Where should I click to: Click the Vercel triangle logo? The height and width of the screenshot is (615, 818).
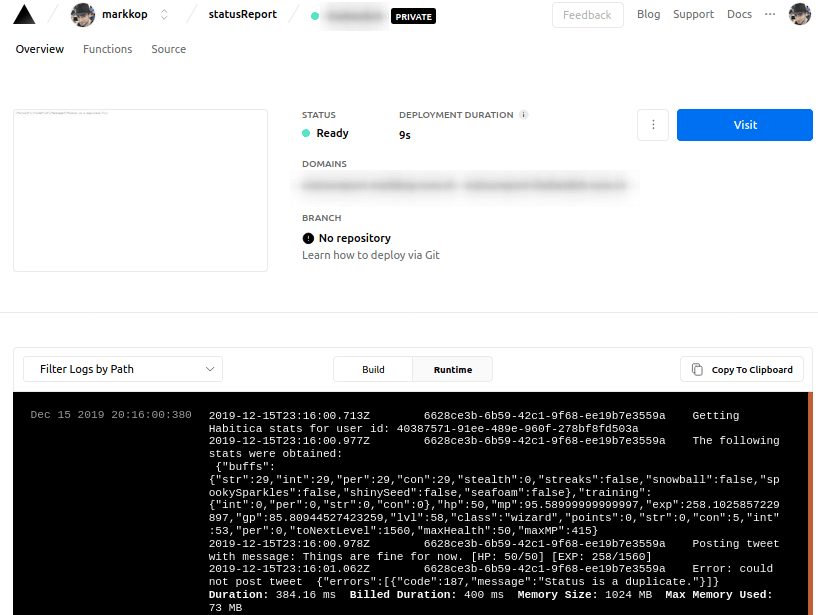(x=24, y=15)
